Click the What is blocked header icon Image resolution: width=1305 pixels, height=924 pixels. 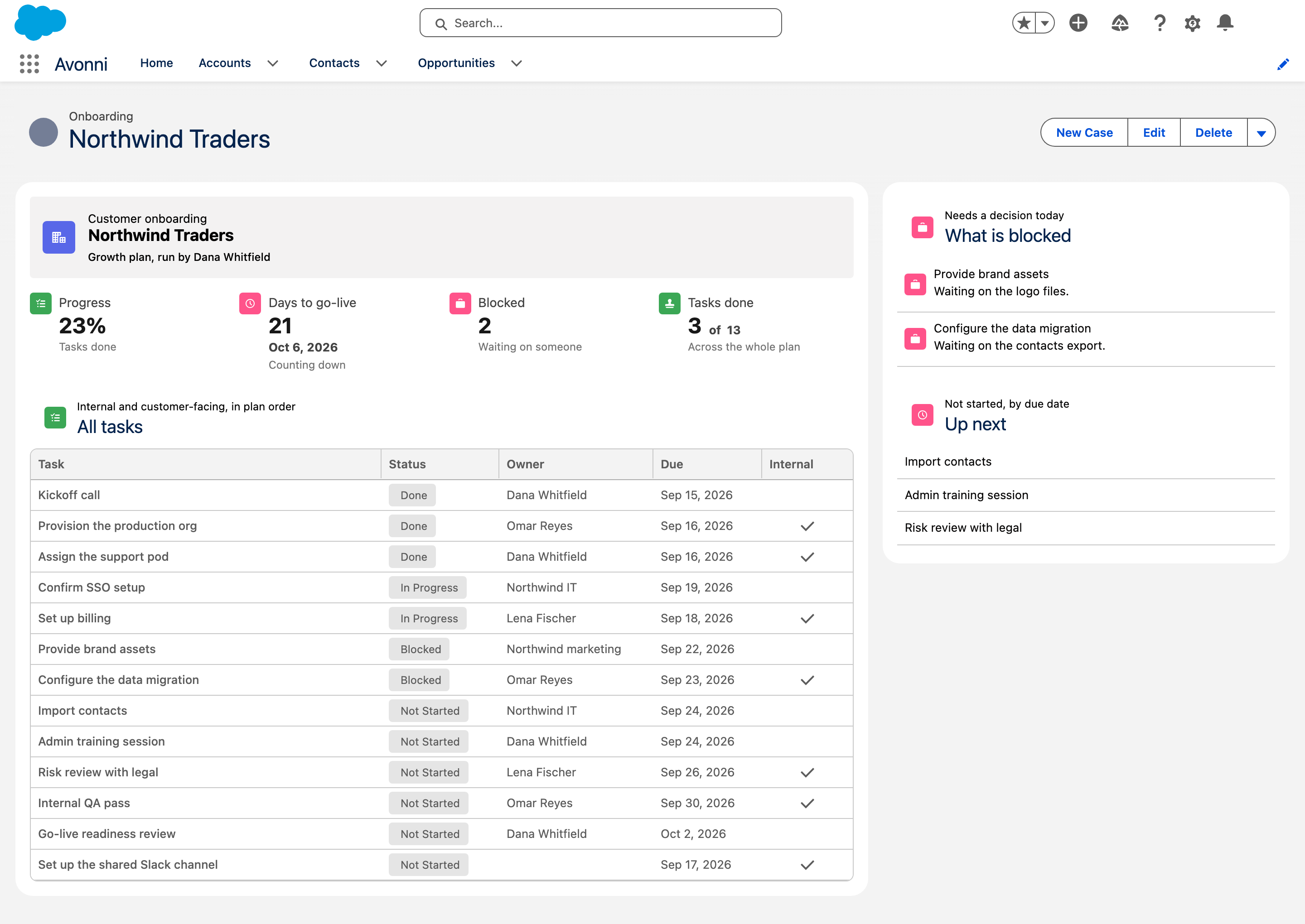click(x=922, y=227)
